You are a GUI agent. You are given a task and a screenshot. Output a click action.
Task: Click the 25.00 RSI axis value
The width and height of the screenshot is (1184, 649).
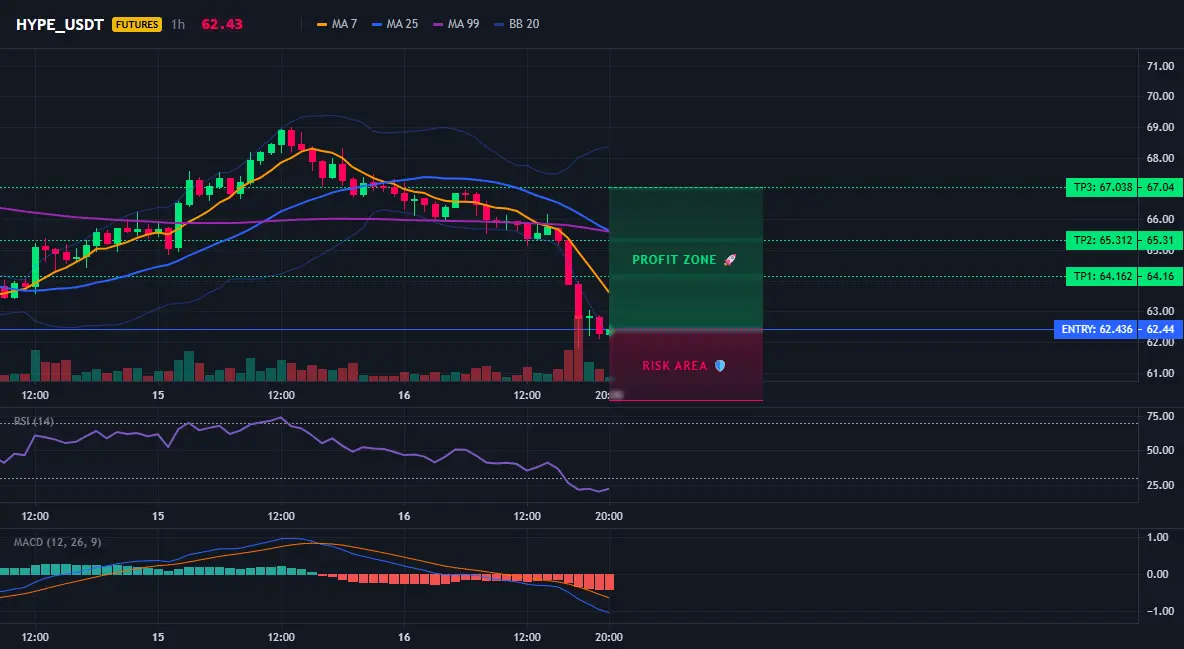point(1161,485)
